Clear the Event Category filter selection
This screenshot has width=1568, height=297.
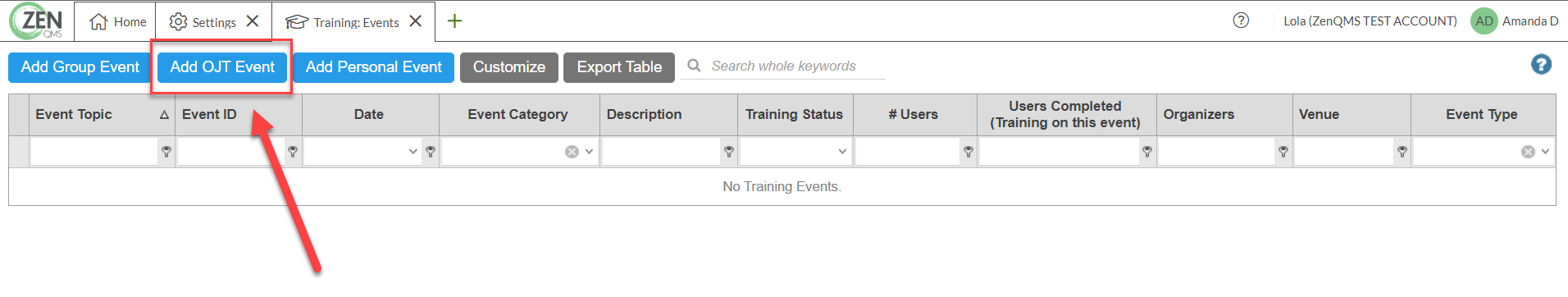572,152
